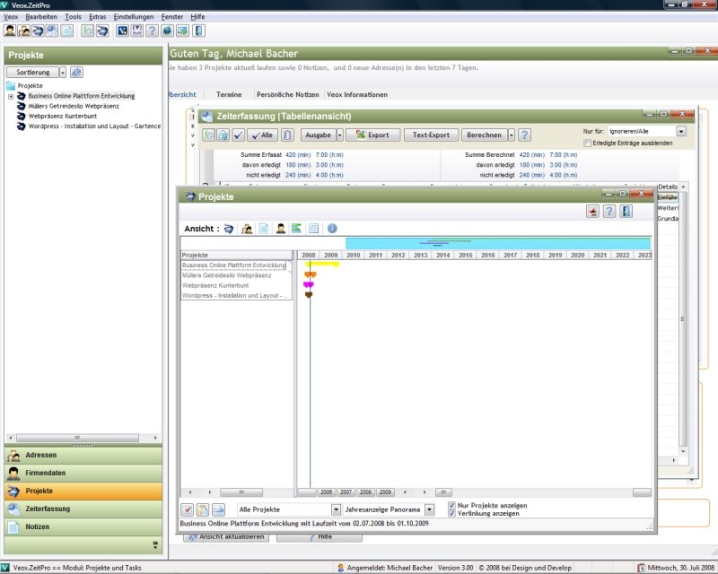Screen dimensions: 718x574
Task: Click the Text-Export button
Action: coord(432,135)
